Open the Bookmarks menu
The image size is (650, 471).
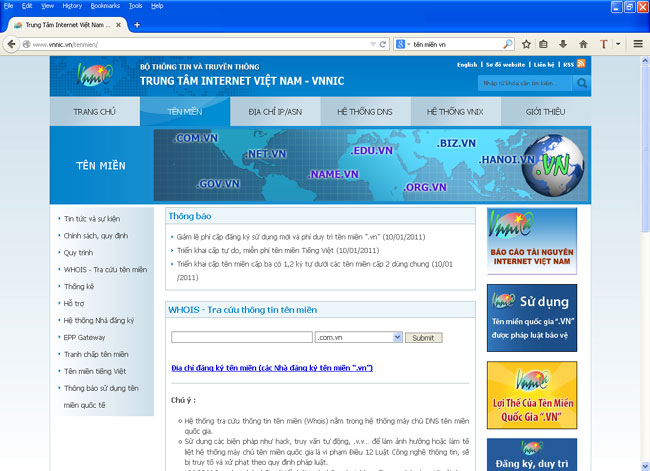[x=105, y=6]
